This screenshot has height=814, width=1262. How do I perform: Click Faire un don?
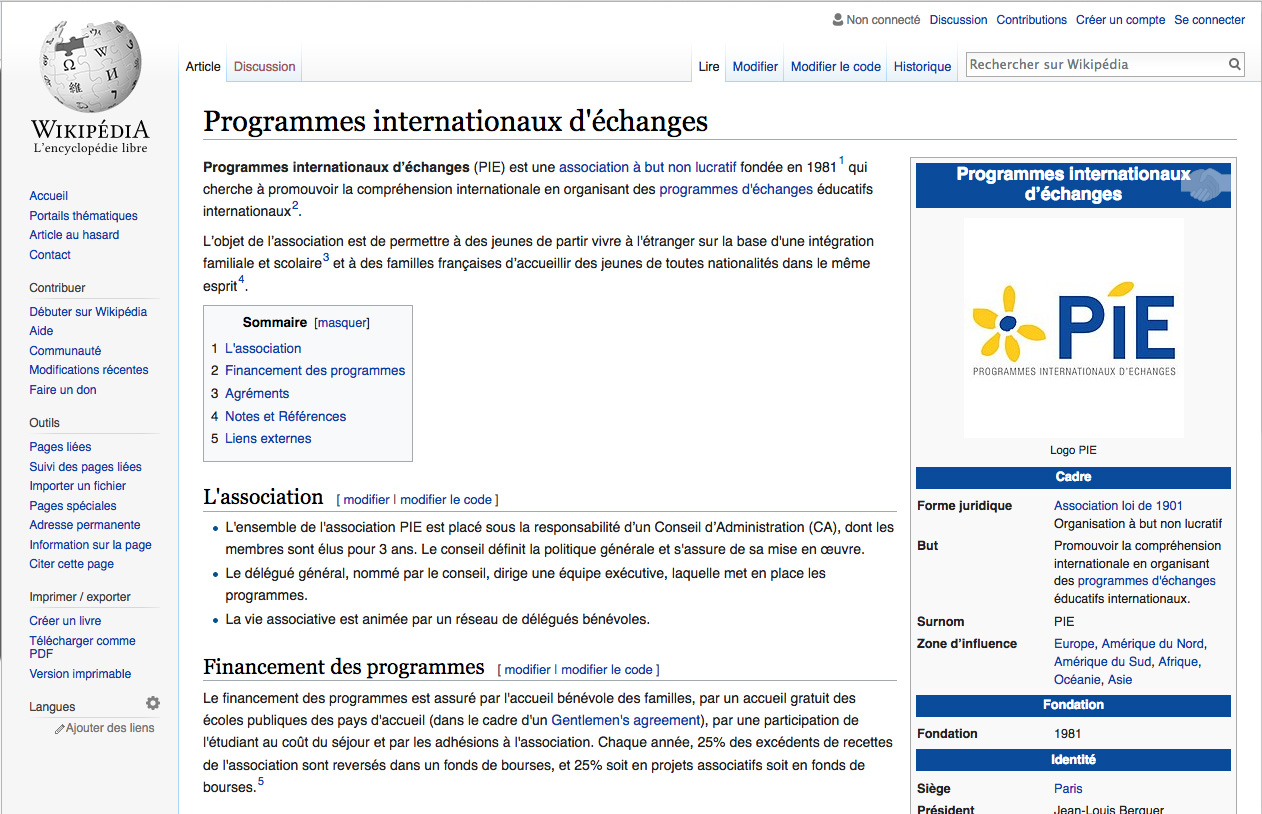click(63, 390)
